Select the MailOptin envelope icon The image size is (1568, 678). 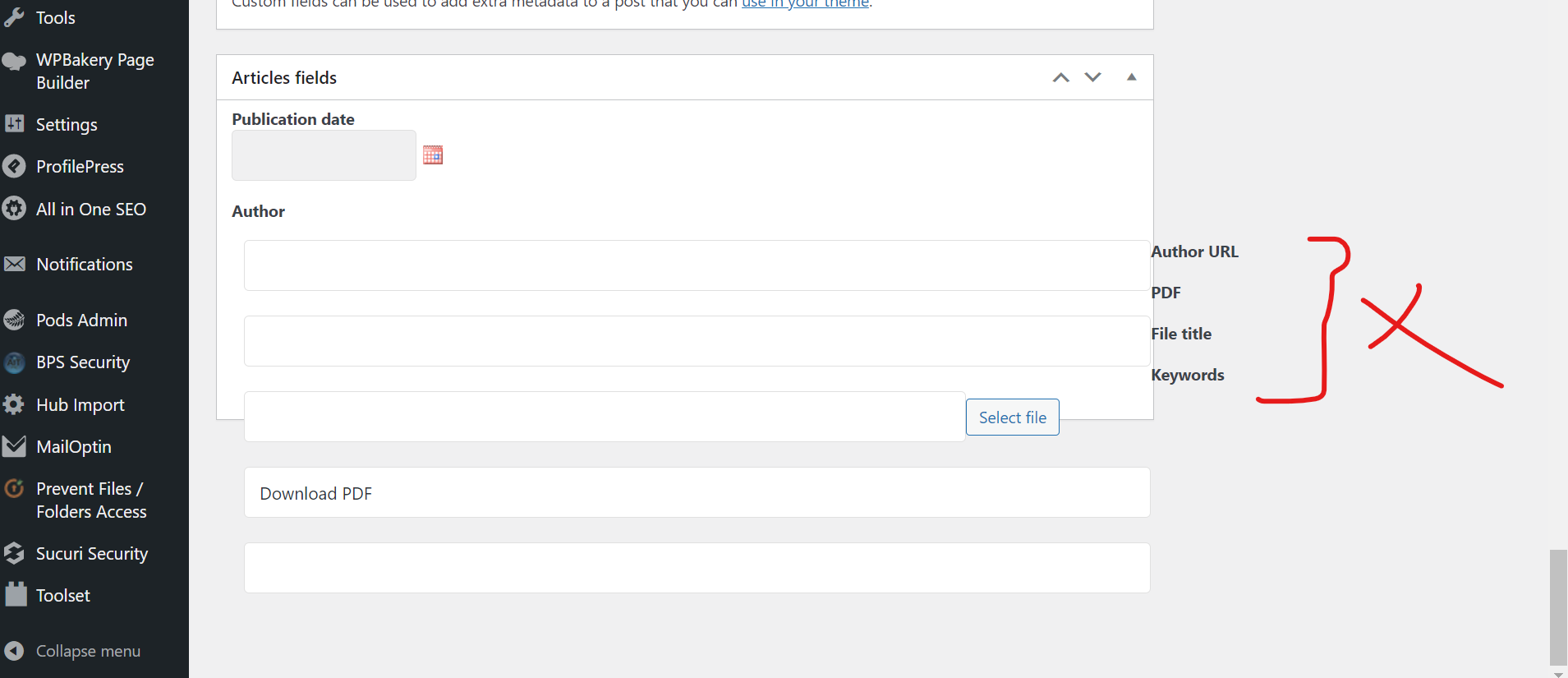coord(14,445)
